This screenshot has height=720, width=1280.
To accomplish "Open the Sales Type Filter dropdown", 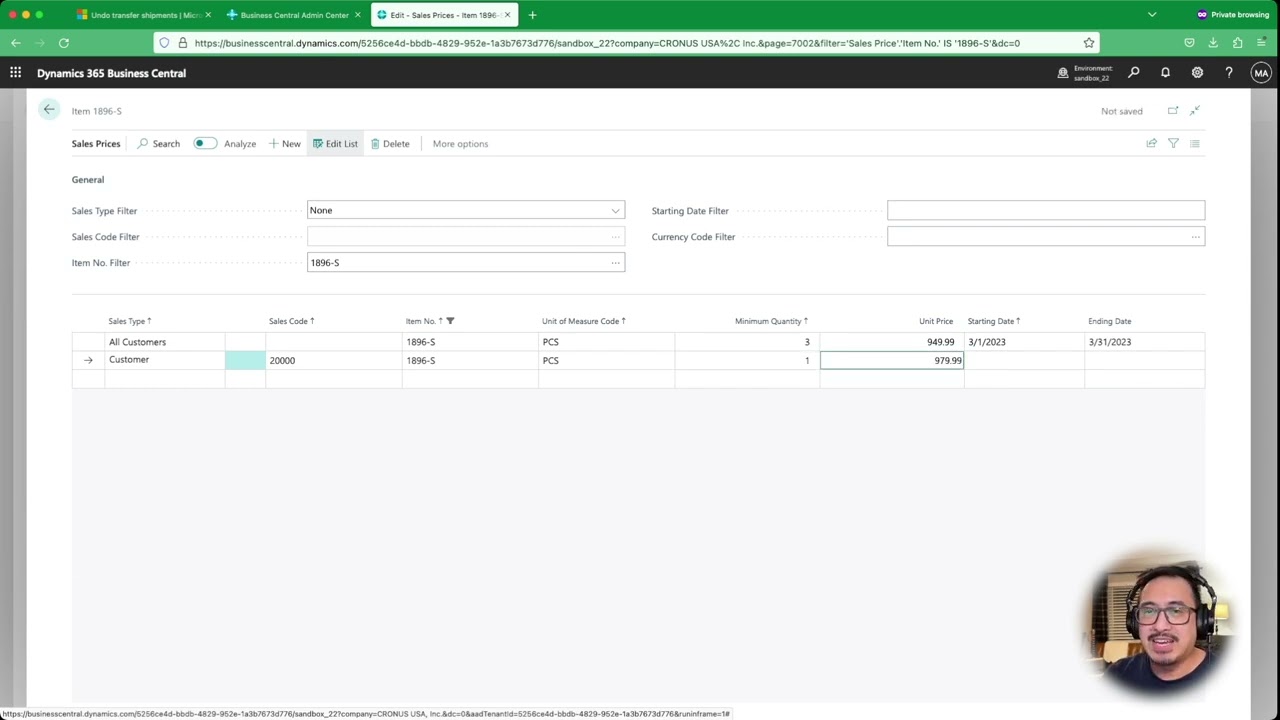I will pyautogui.click(x=615, y=211).
